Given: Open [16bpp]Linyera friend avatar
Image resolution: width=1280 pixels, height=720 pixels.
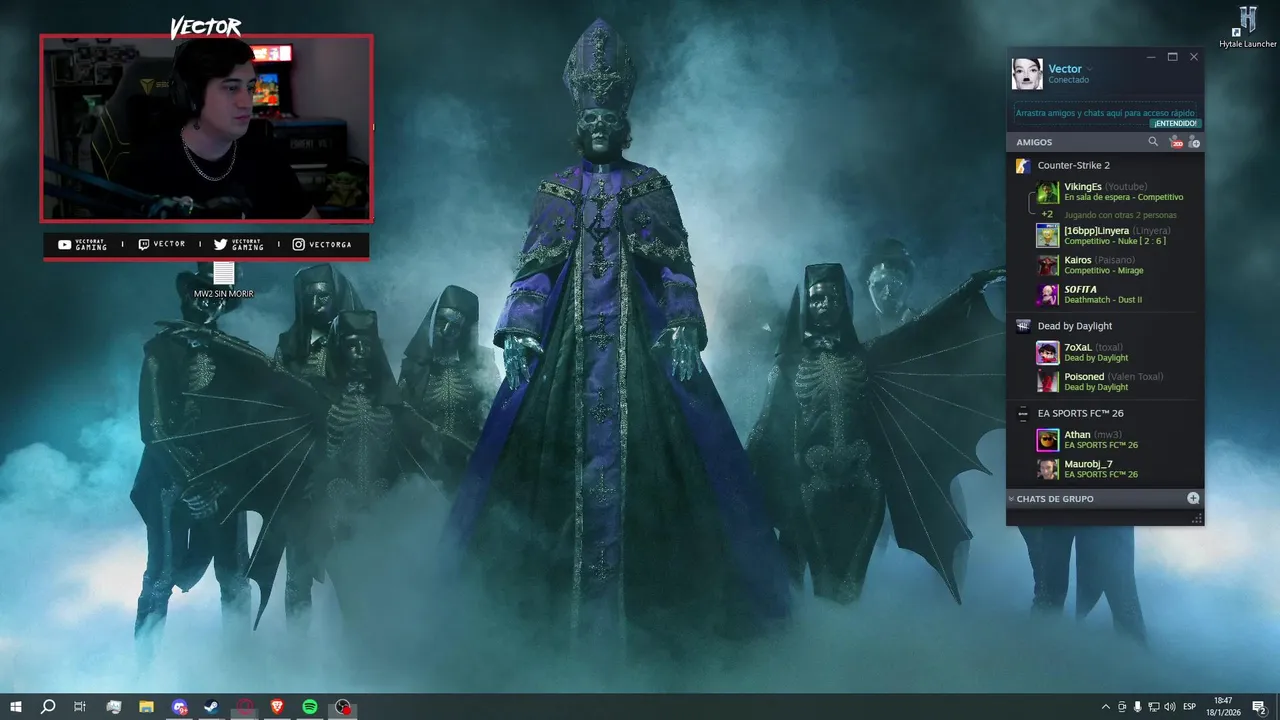Looking at the screenshot, I should 1047,236.
